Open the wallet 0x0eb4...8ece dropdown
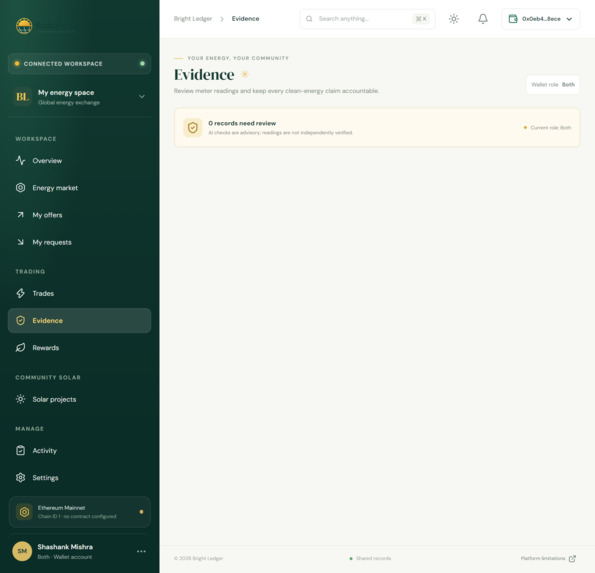The image size is (595, 573). click(540, 19)
